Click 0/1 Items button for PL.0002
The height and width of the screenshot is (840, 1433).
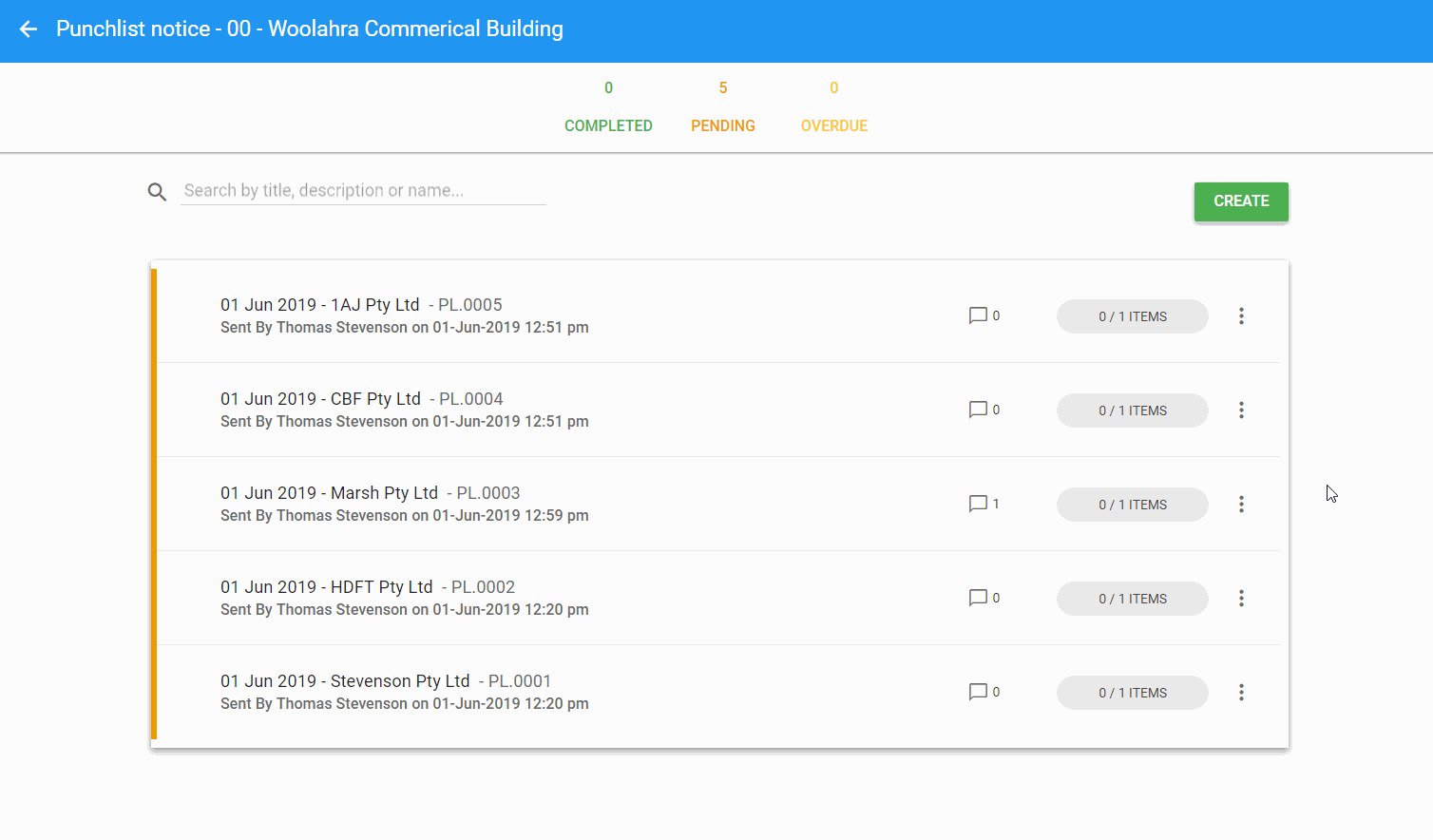point(1133,599)
